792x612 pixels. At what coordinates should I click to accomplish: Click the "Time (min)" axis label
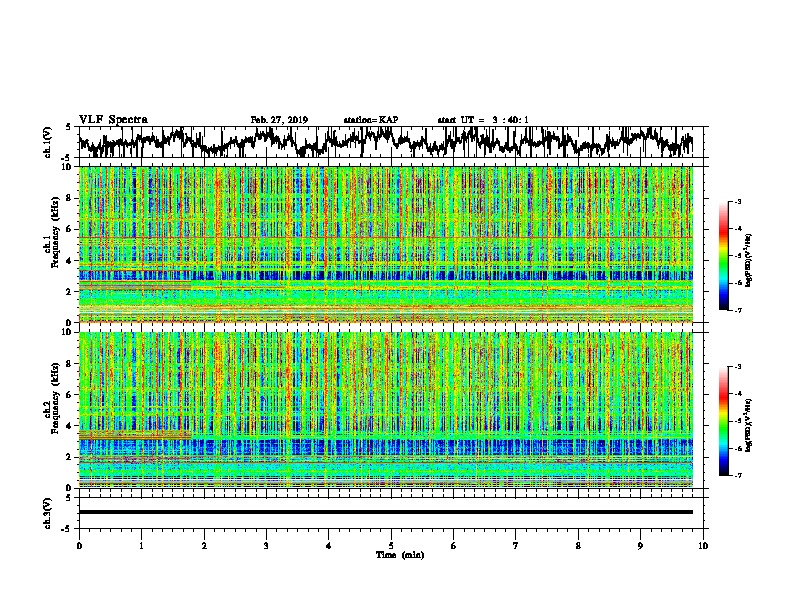(400, 555)
